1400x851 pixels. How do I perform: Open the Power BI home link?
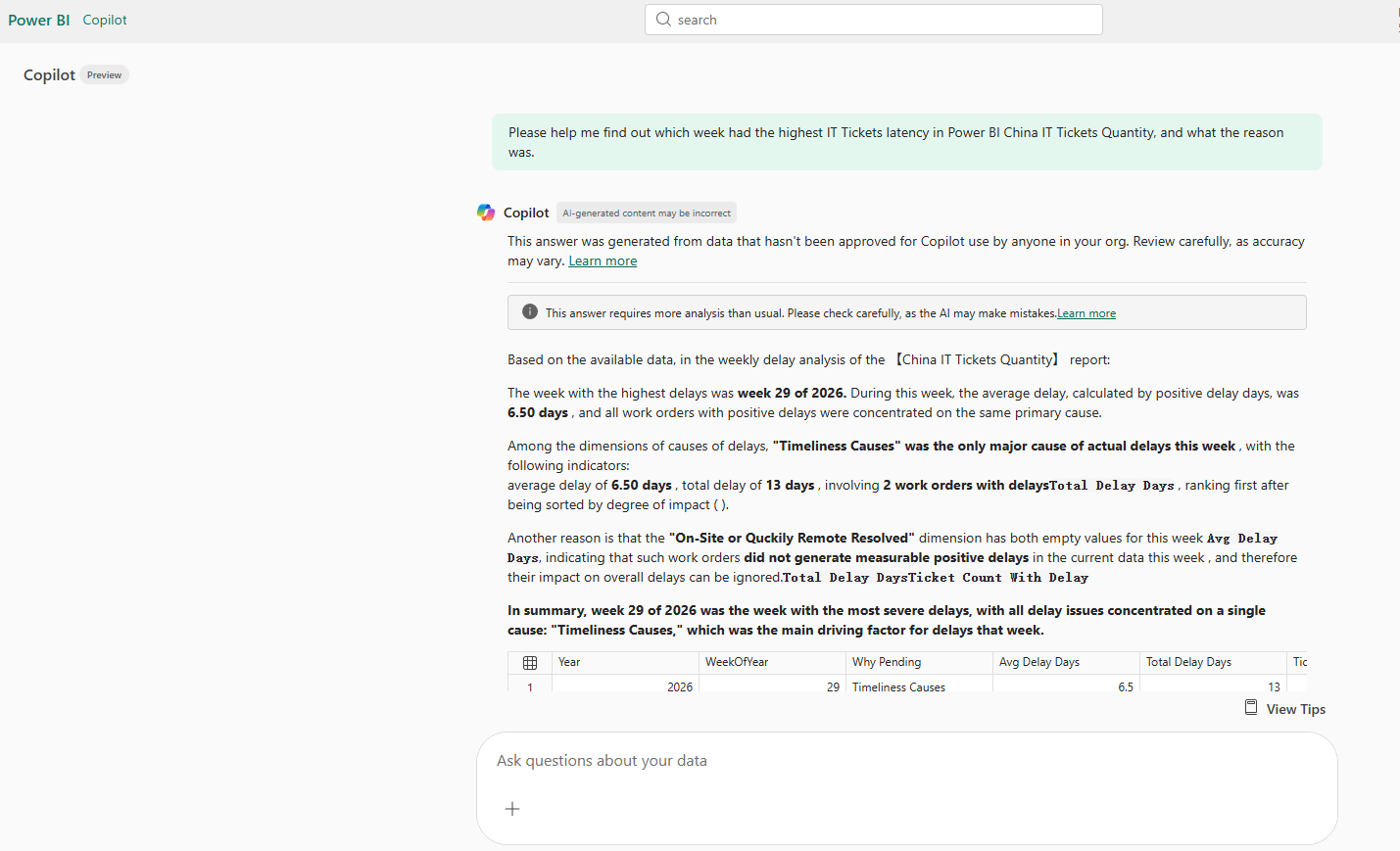click(x=39, y=20)
